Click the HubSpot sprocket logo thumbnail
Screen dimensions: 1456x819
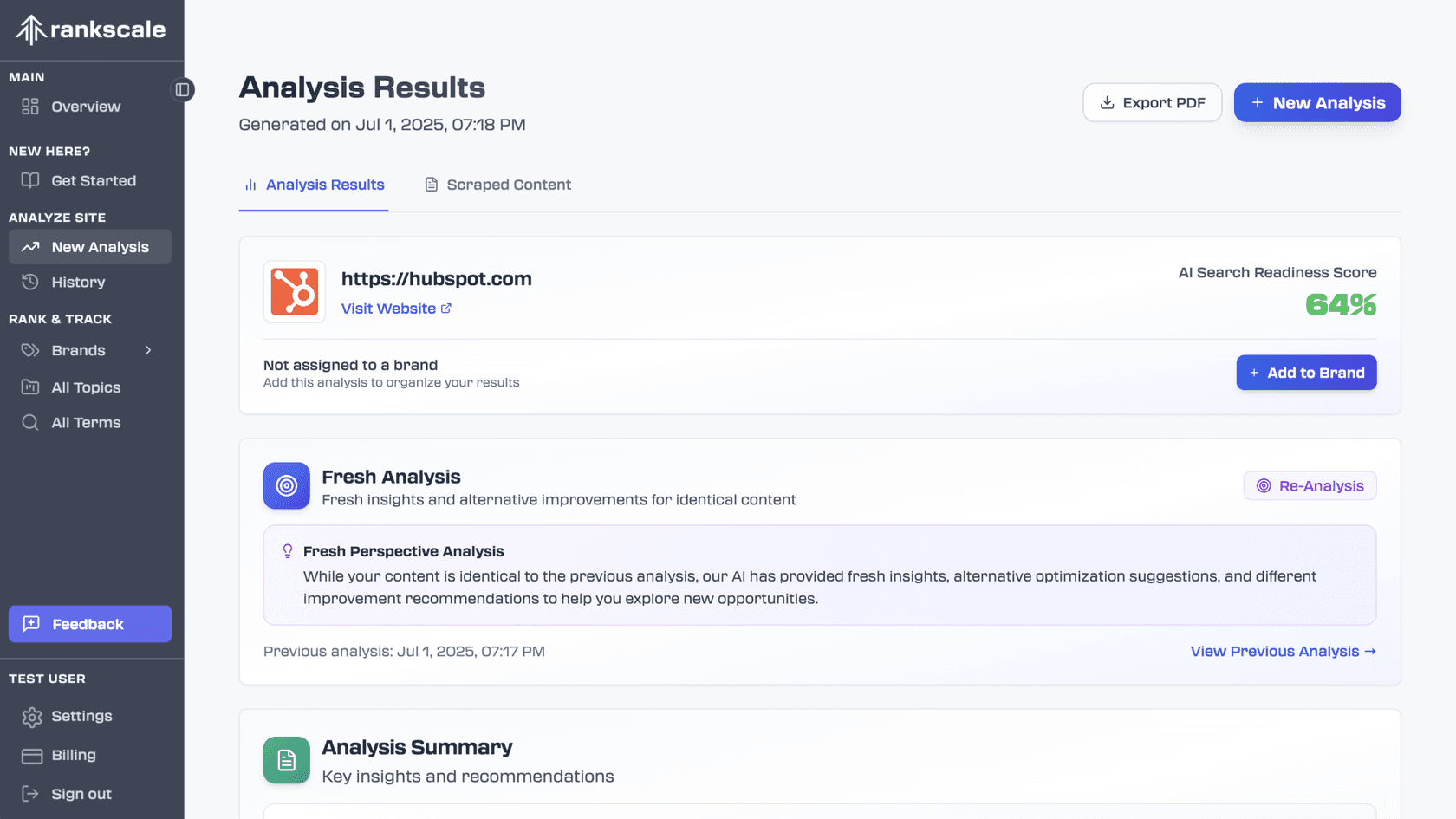[x=294, y=292]
